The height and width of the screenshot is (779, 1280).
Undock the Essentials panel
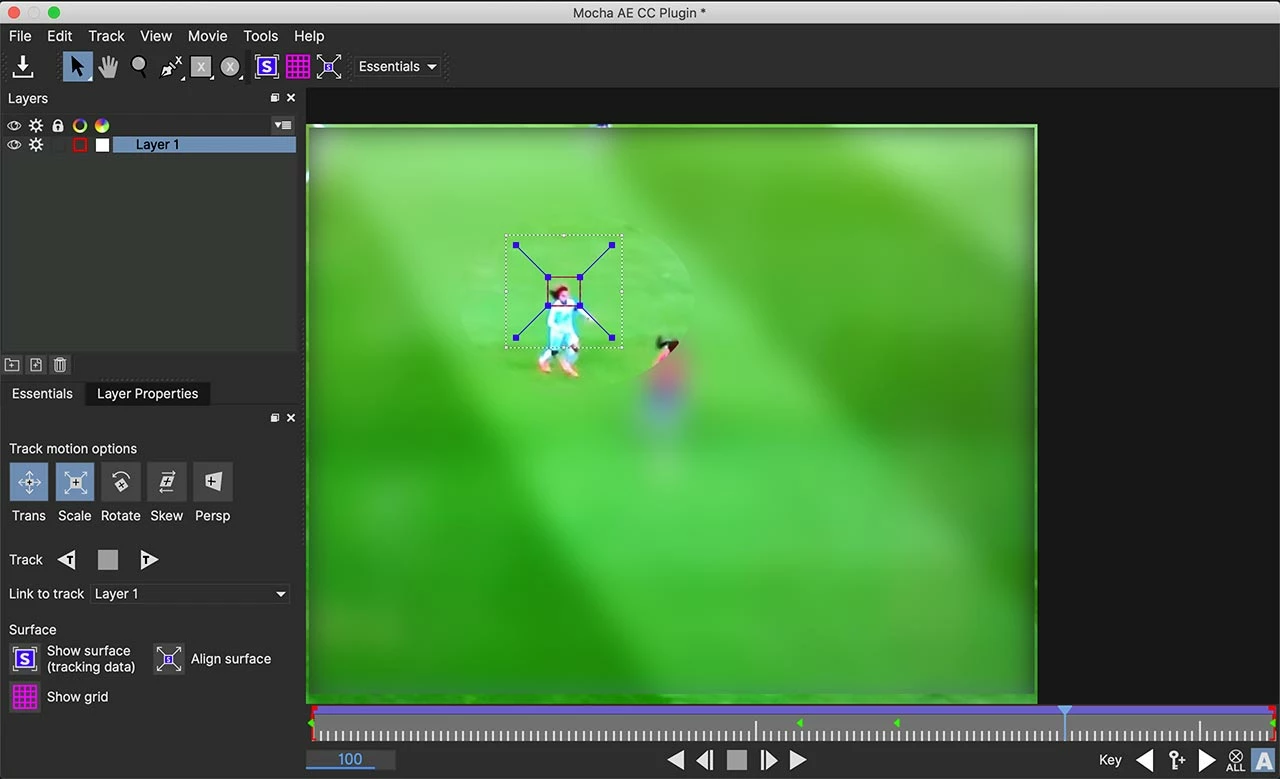coord(275,418)
